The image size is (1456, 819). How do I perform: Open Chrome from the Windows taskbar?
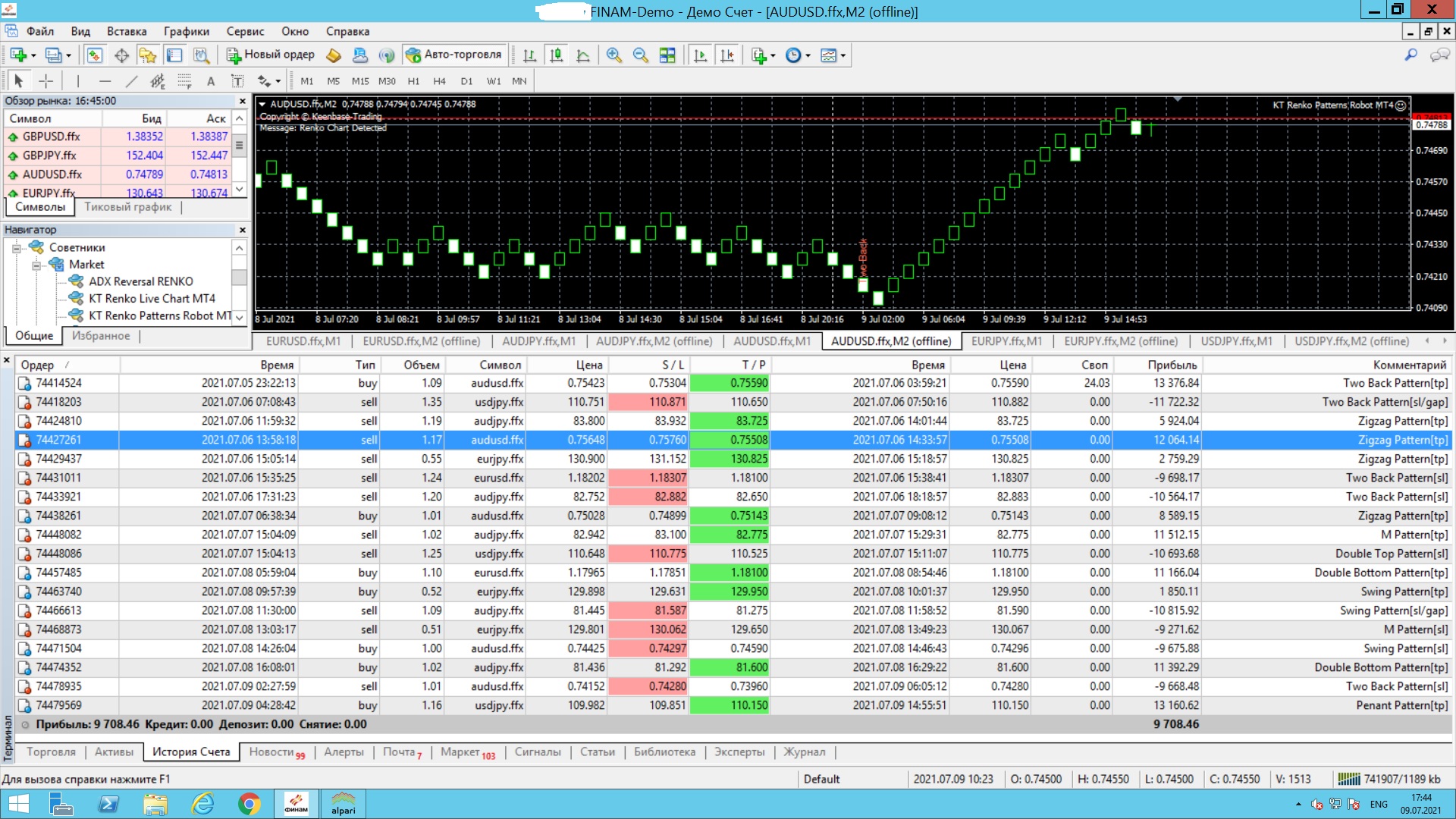point(249,803)
